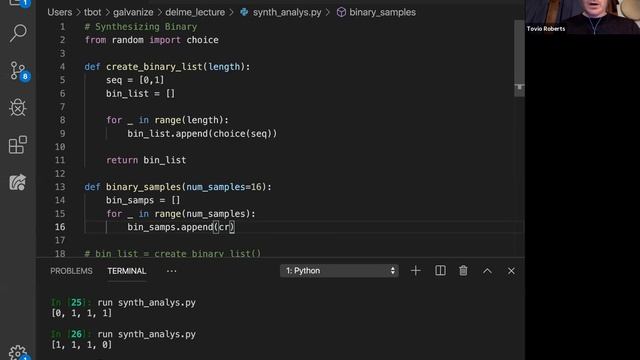640x360 pixels.
Task: Click terminal 'In [25]: run synth_analys.py' line
Action: click(123, 302)
